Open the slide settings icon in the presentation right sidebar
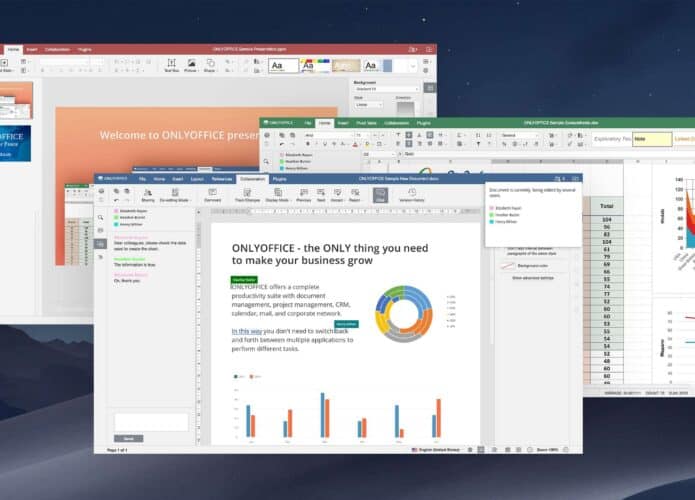The height and width of the screenshot is (500, 695). point(429,88)
